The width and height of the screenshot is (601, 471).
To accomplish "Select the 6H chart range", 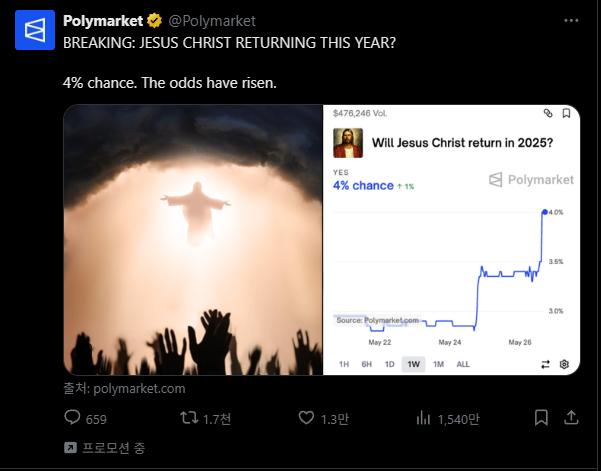I will click(366, 364).
